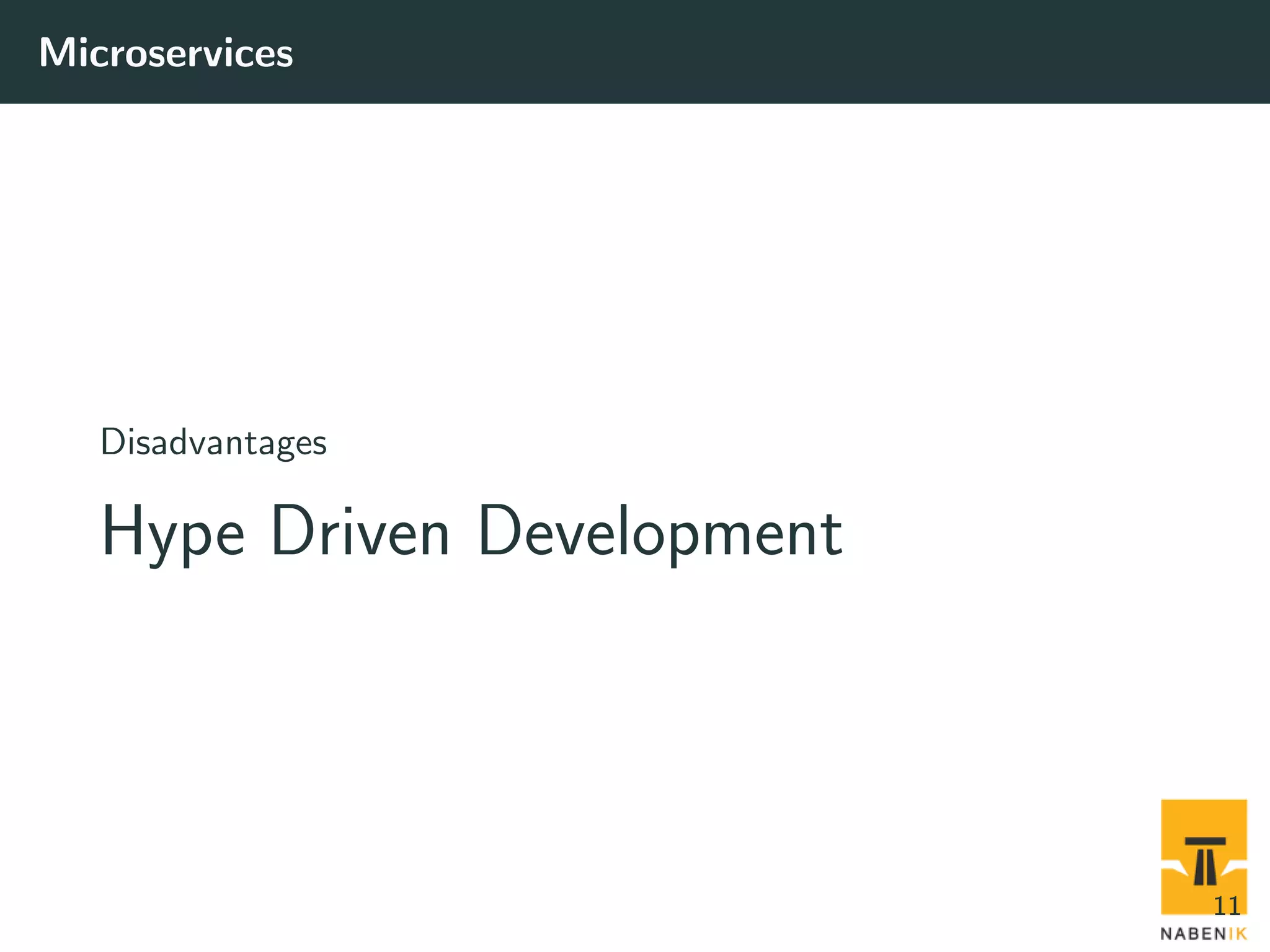Click the letter D starting Disadvantages
This screenshot has height=952, width=1270.
[x=112, y=442]
